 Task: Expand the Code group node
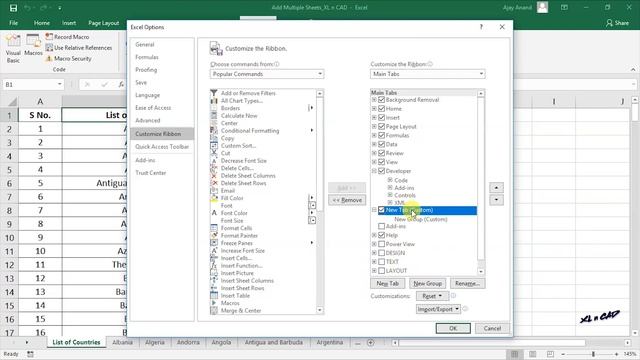coord(390,180)
